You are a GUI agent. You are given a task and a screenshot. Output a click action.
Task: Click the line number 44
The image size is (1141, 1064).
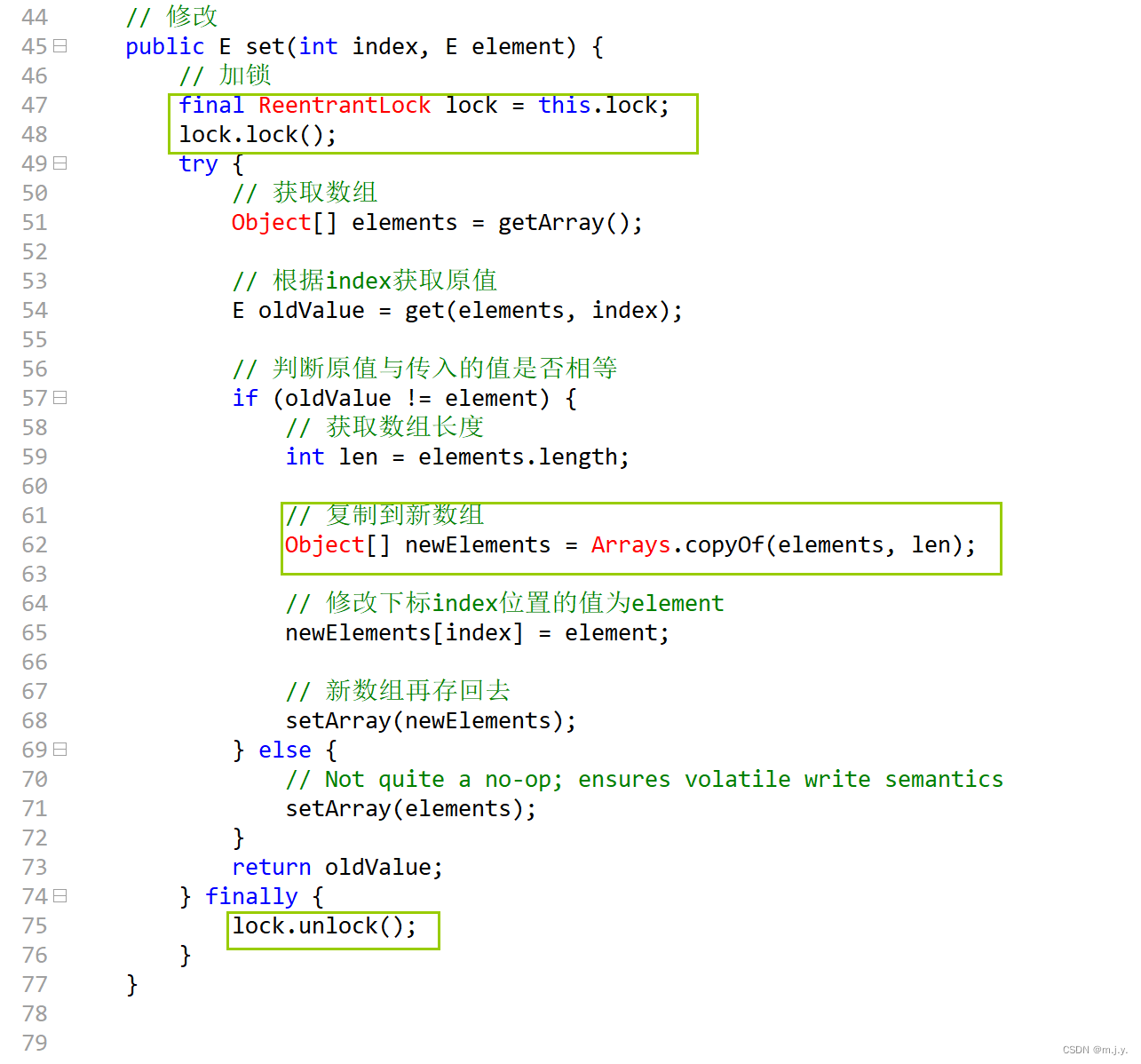pos(35,16)
